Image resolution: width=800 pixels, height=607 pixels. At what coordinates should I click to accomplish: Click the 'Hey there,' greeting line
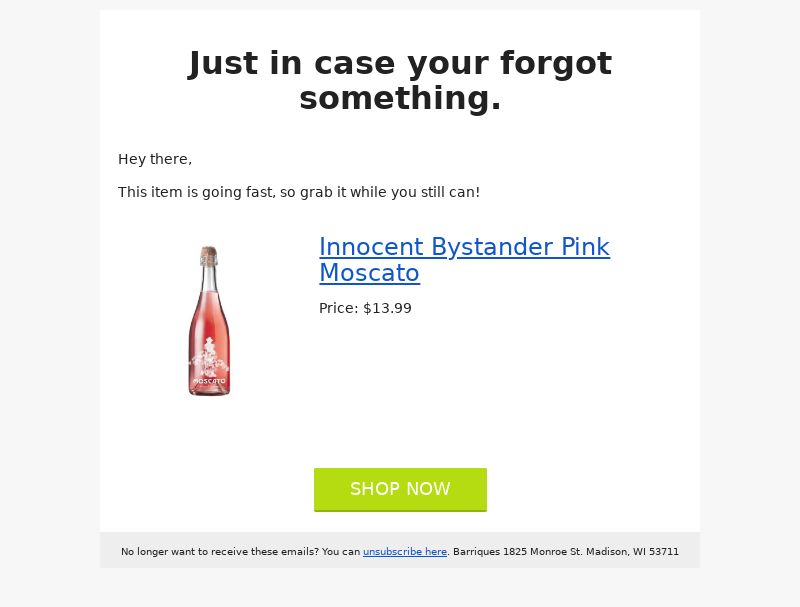point(155,159)
